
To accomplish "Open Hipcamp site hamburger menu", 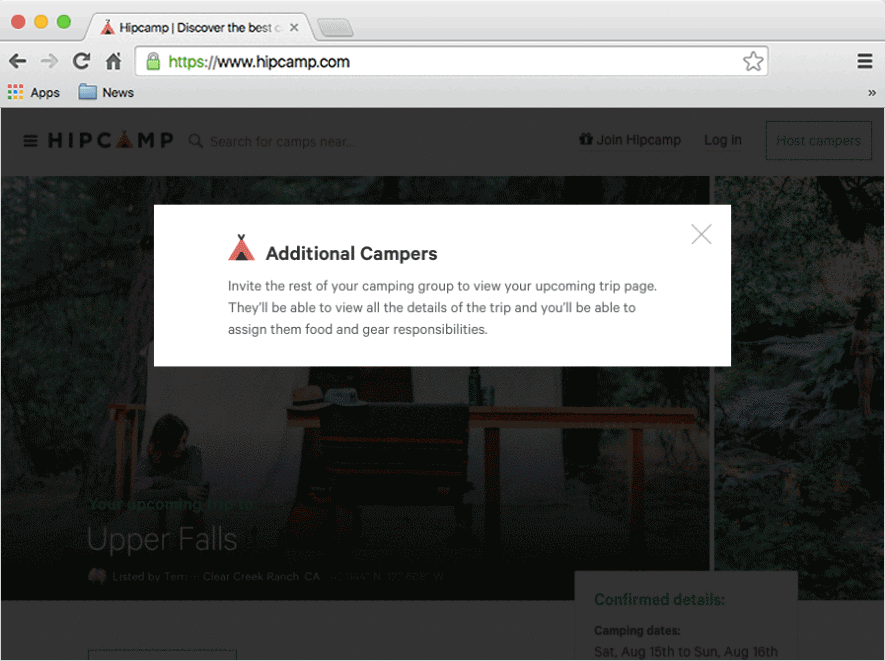I will [30, 141].
